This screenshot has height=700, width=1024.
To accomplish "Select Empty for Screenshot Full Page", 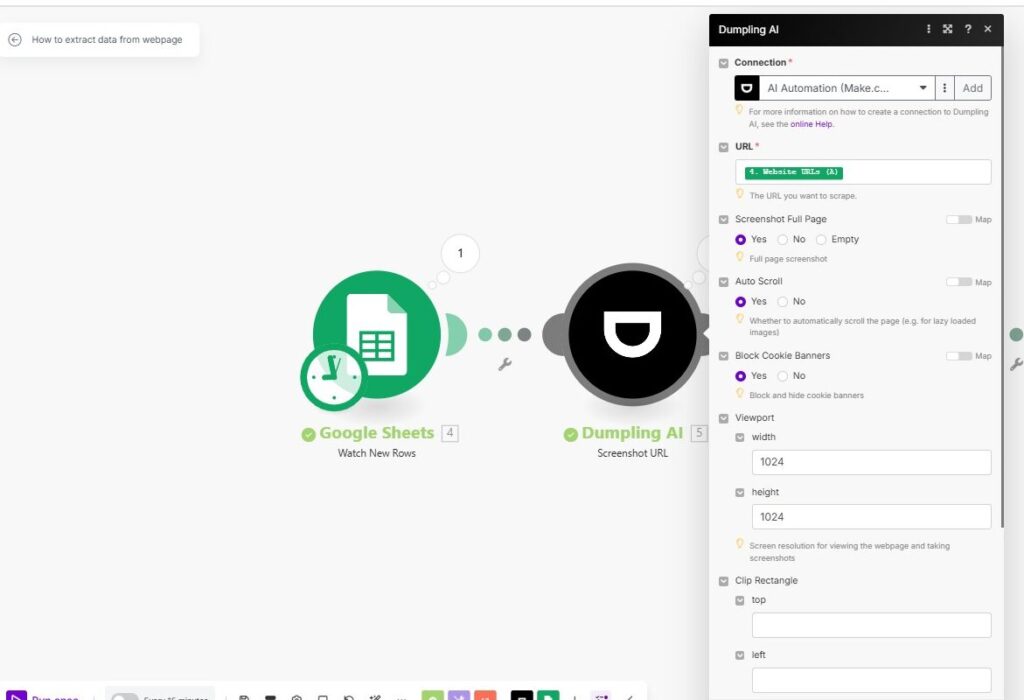I will pos(822,240).
